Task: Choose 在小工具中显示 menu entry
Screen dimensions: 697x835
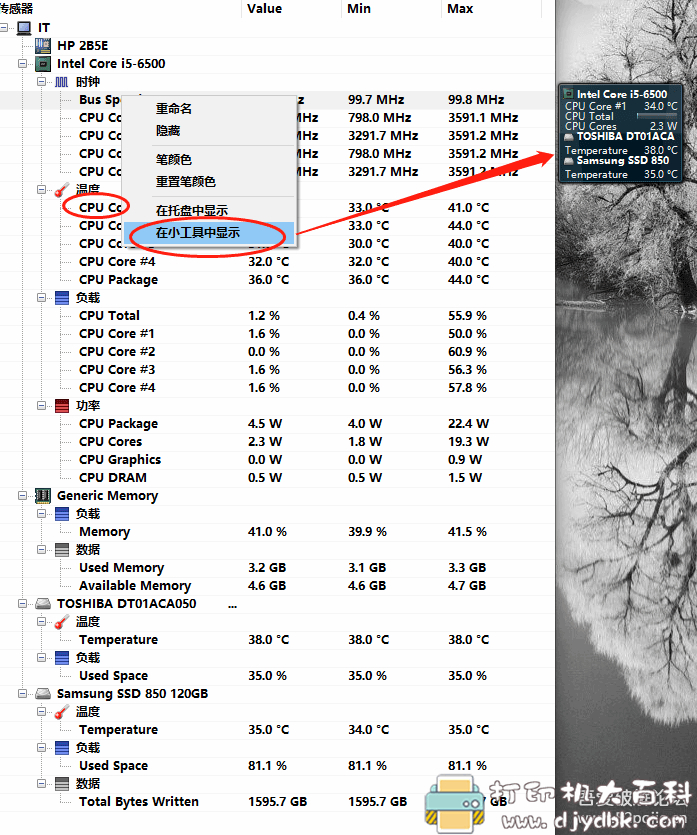Action: (209, 233)
